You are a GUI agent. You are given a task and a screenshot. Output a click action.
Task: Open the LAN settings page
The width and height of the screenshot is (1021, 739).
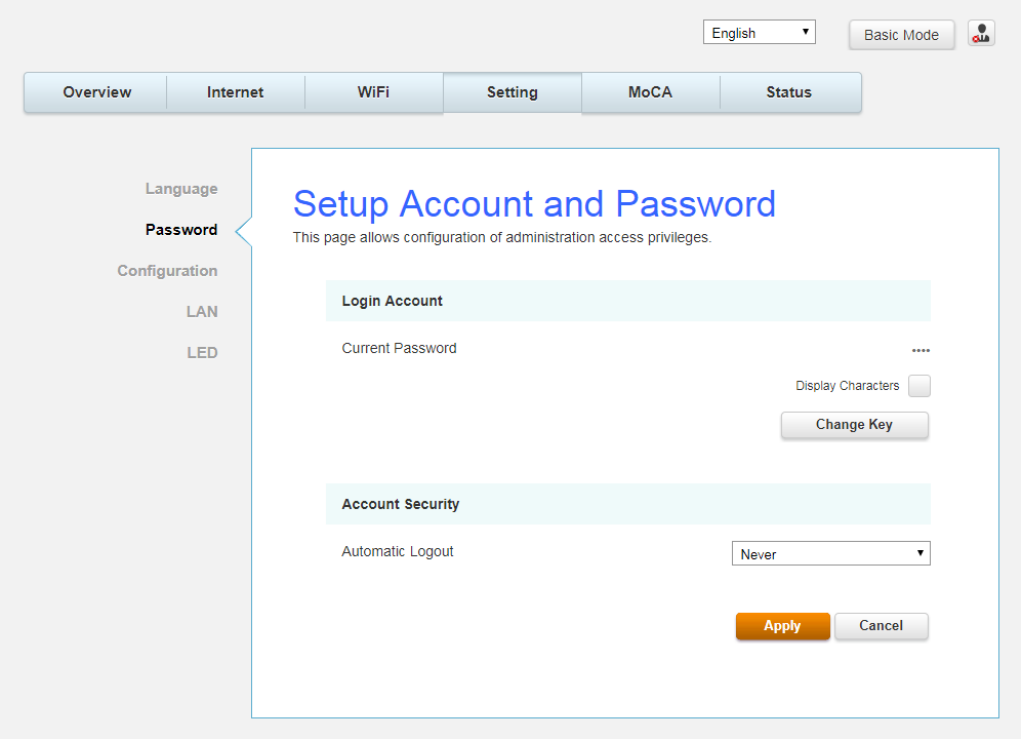point(201,312)
